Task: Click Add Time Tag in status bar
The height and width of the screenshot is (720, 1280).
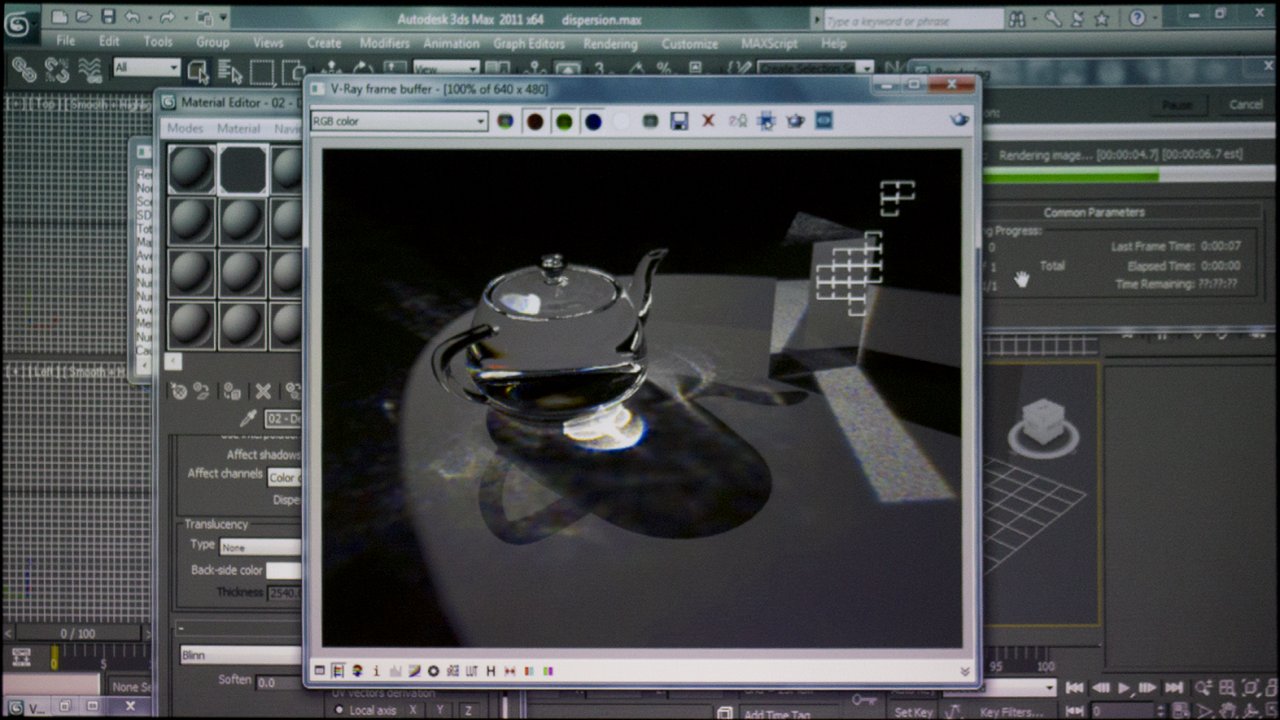Action: point(776,714)
